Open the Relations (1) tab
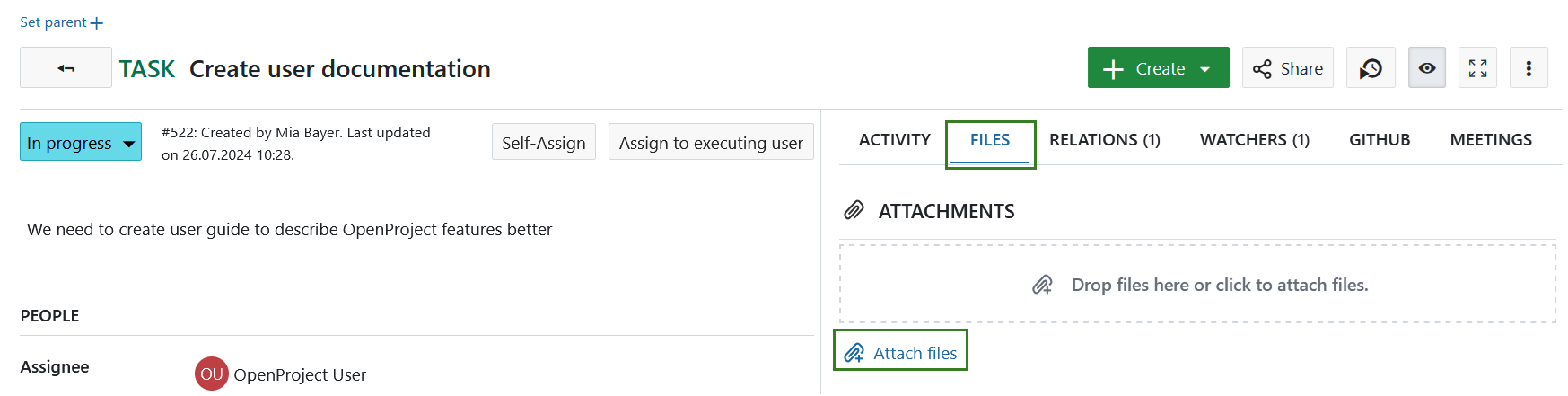The width and height of the screenshot is (1568, 396). pyautogui.click(x=1104, y=140)
